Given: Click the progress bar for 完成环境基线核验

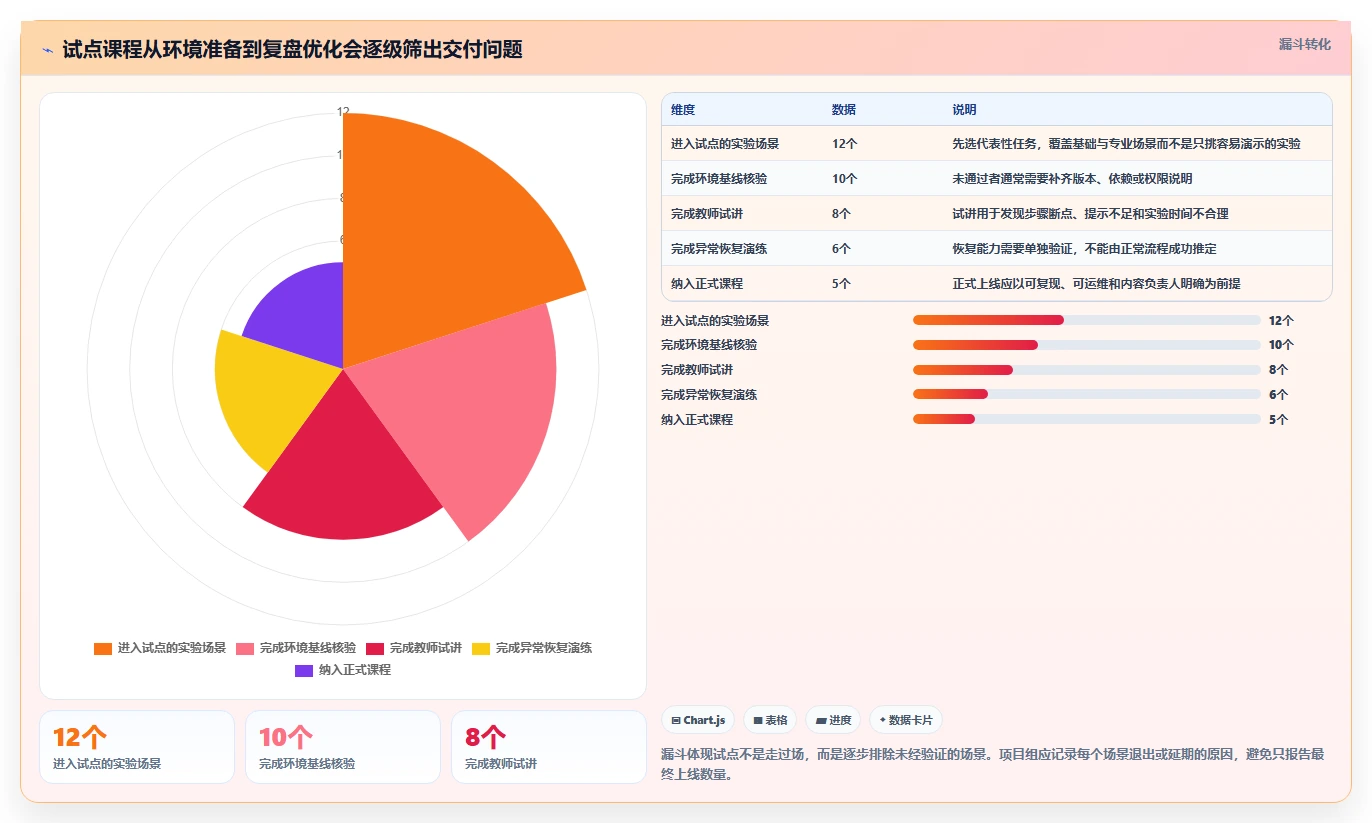Looking at the screenshot, I should (1087, 345).
